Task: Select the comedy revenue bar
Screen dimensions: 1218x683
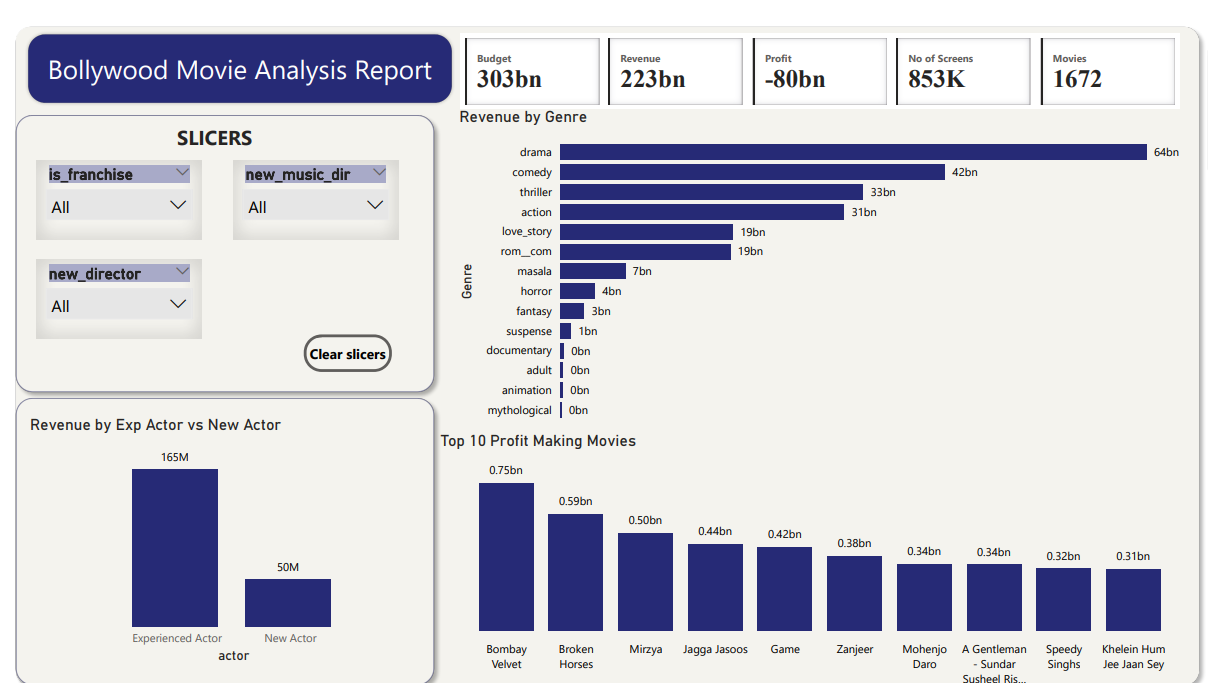Action: (752, 172)
